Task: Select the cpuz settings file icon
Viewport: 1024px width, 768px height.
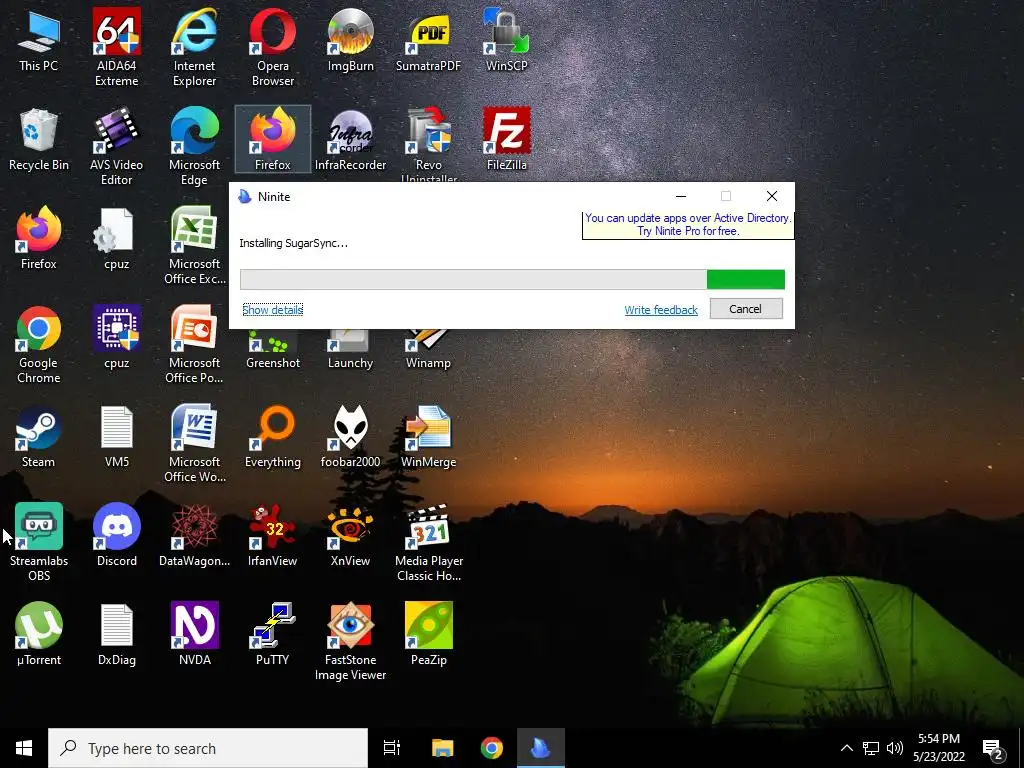Action: pos(116,238)
